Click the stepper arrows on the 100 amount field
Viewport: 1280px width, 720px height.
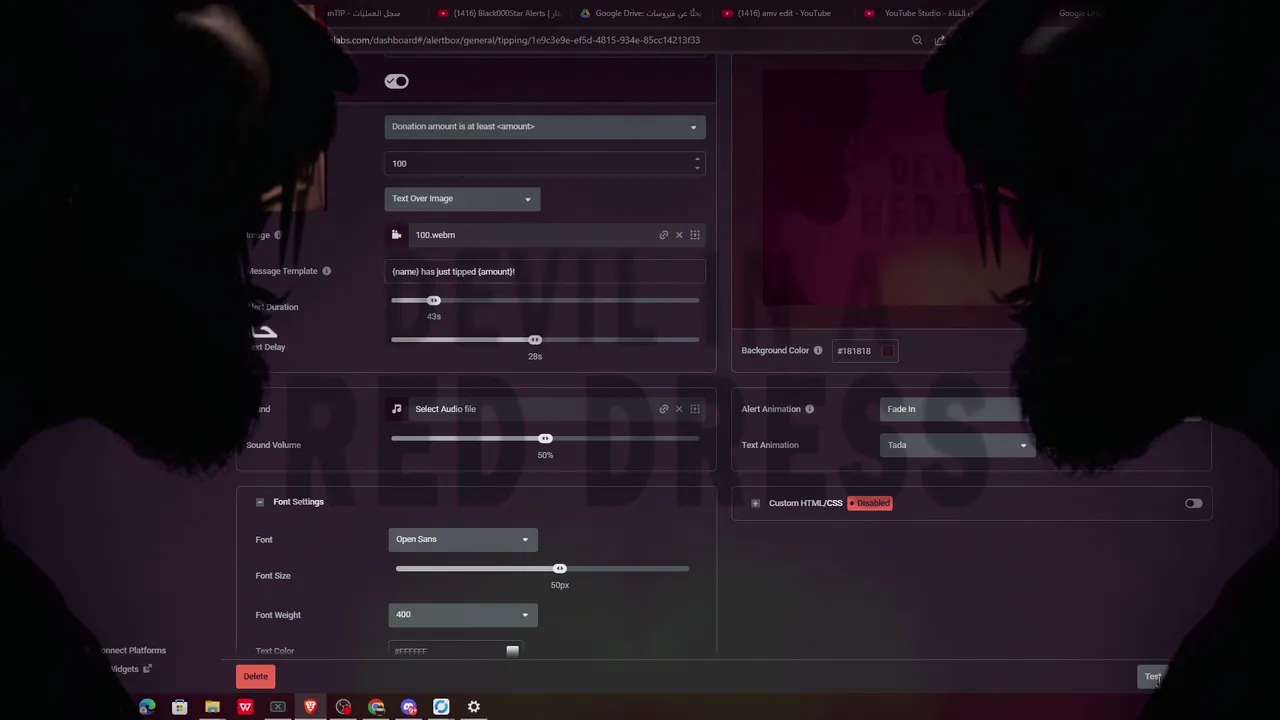tap(697, 163)
